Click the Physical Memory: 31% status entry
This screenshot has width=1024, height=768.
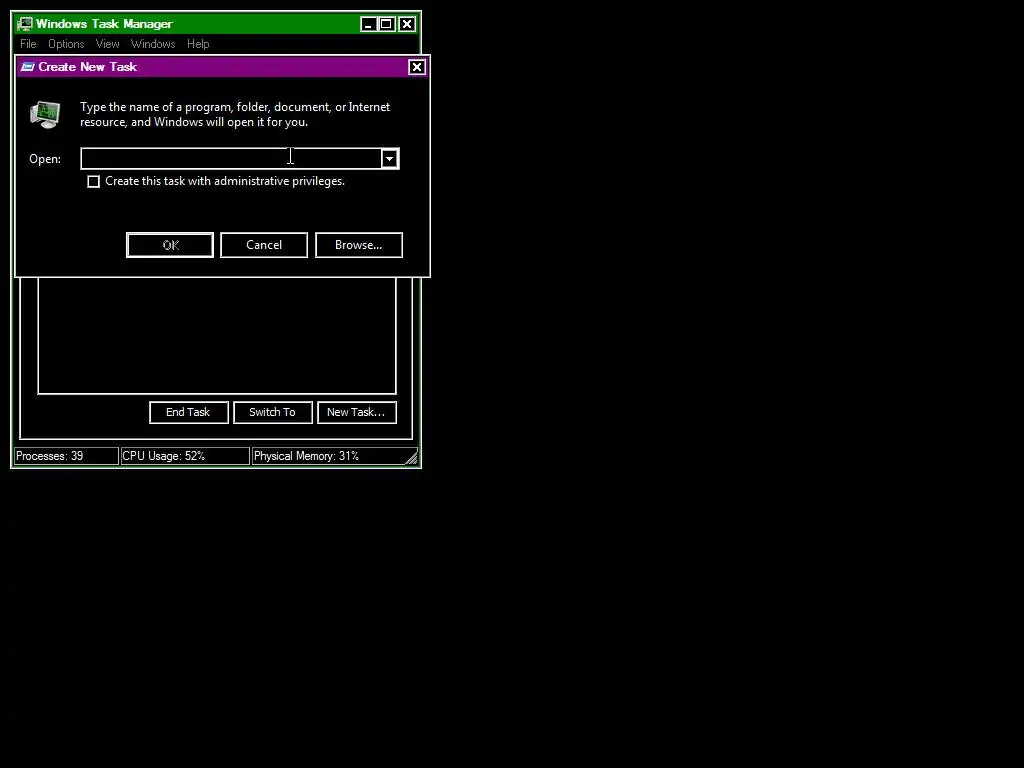pos(328,456)
